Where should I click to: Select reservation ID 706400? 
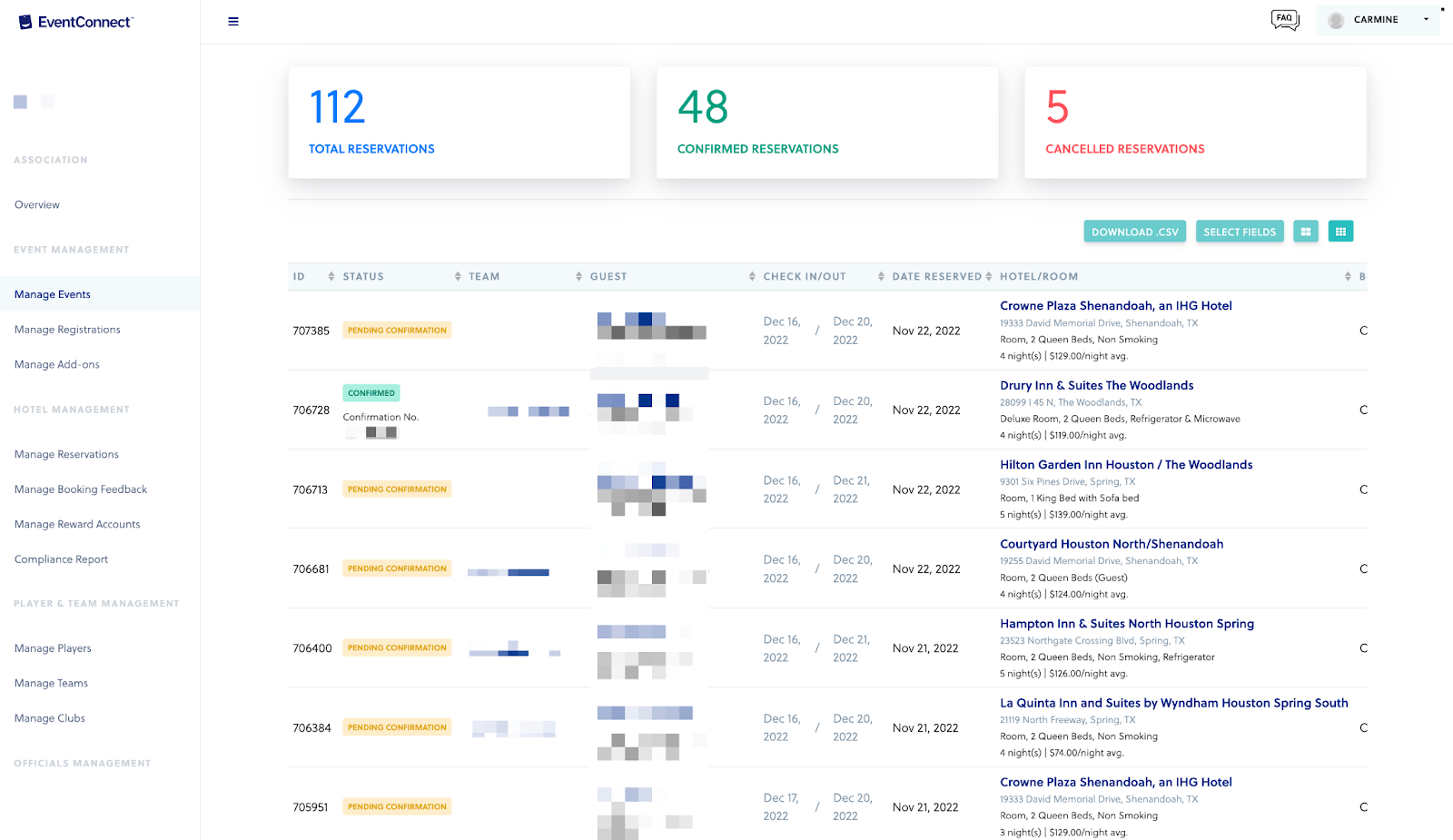[x=312, y=648]
